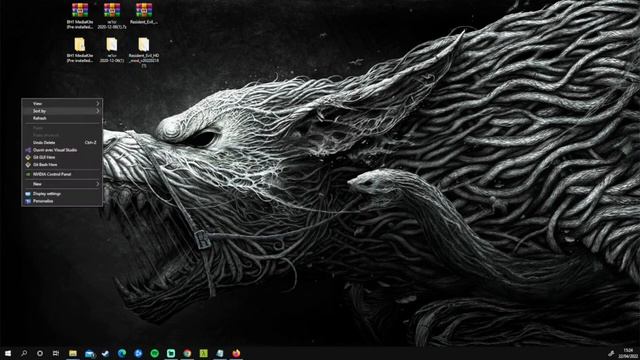Viewport: 640px width, 360px height.
Task: Launch Microsoft Edge from the taskbar
Action: pos(122,353)
